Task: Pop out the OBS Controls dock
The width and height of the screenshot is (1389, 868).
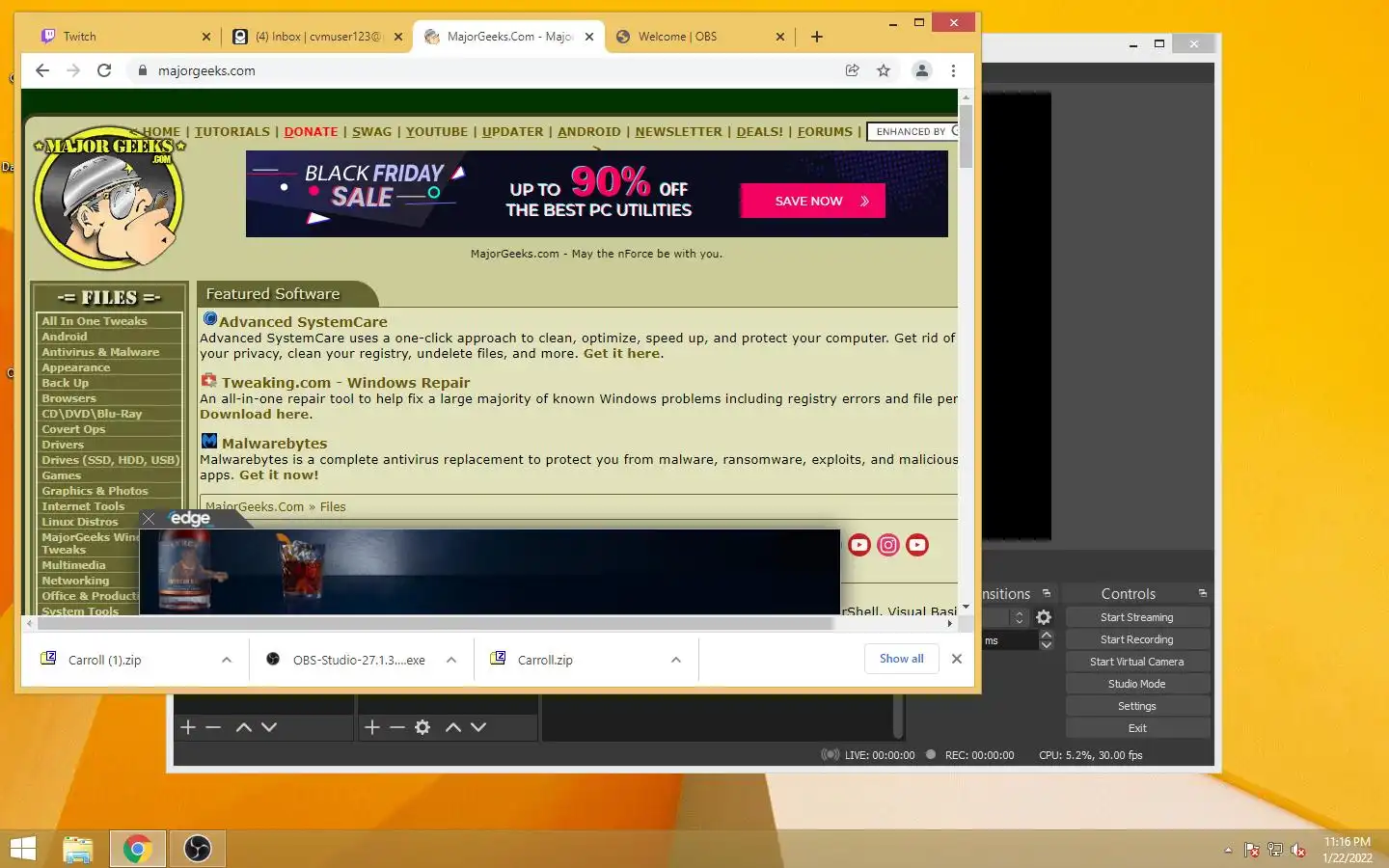Action: 1203,593
